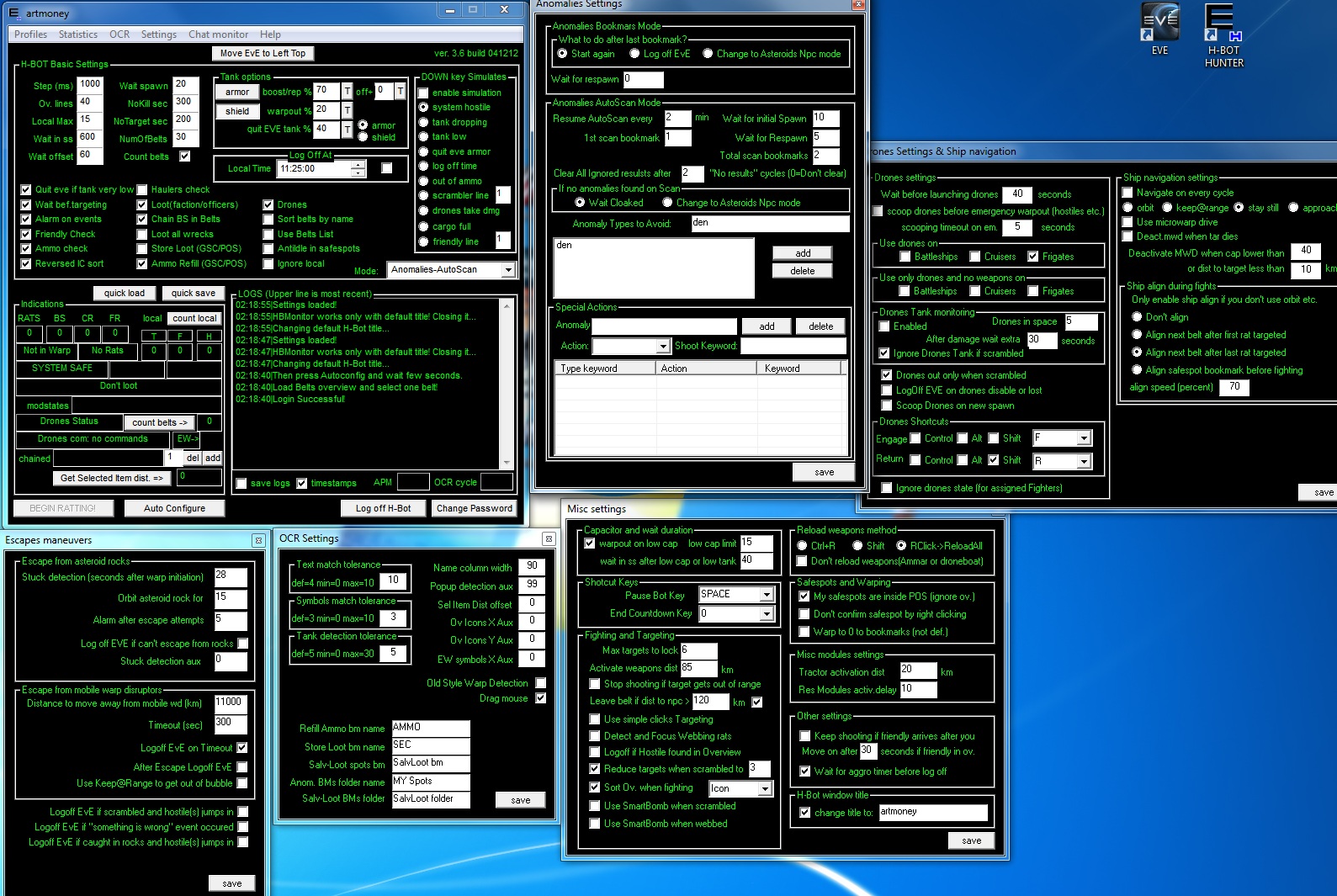
Task: Click the Step (ms) input field
Action: (89, 85)
